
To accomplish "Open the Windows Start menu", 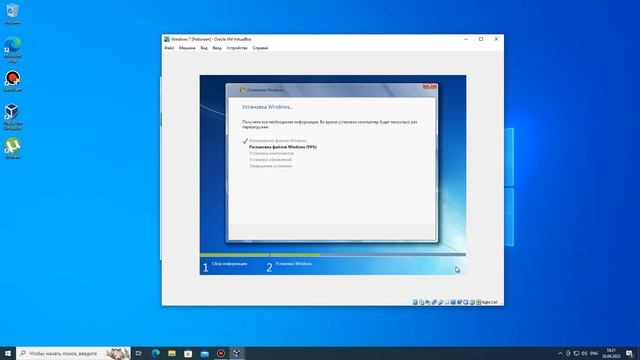I will 8,353.
